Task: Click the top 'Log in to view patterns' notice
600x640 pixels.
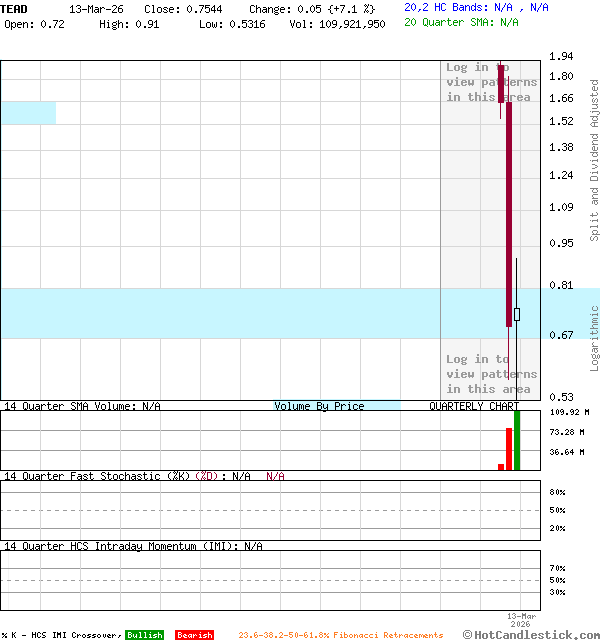Action: click(x=491, y=82)
